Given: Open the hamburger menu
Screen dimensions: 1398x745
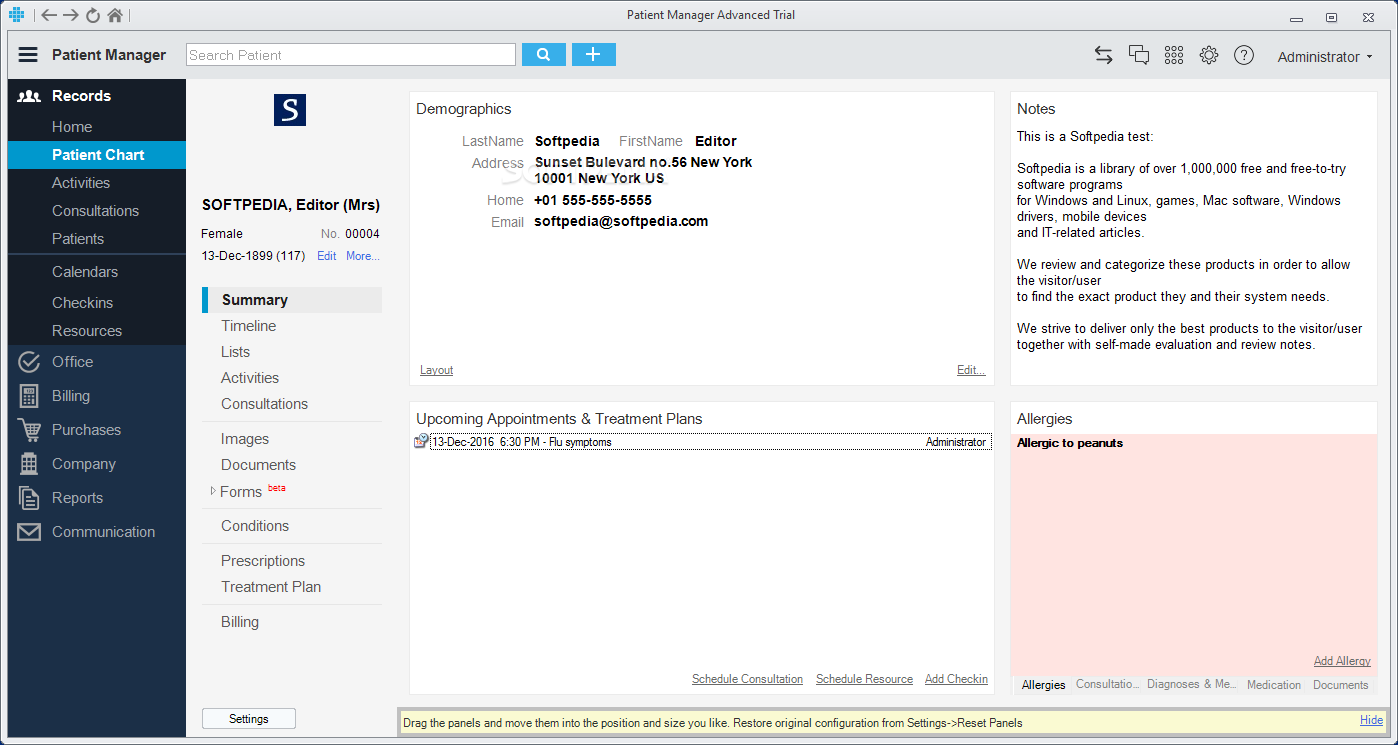Looking at the screenshot, I should click(x=28, y=55).
